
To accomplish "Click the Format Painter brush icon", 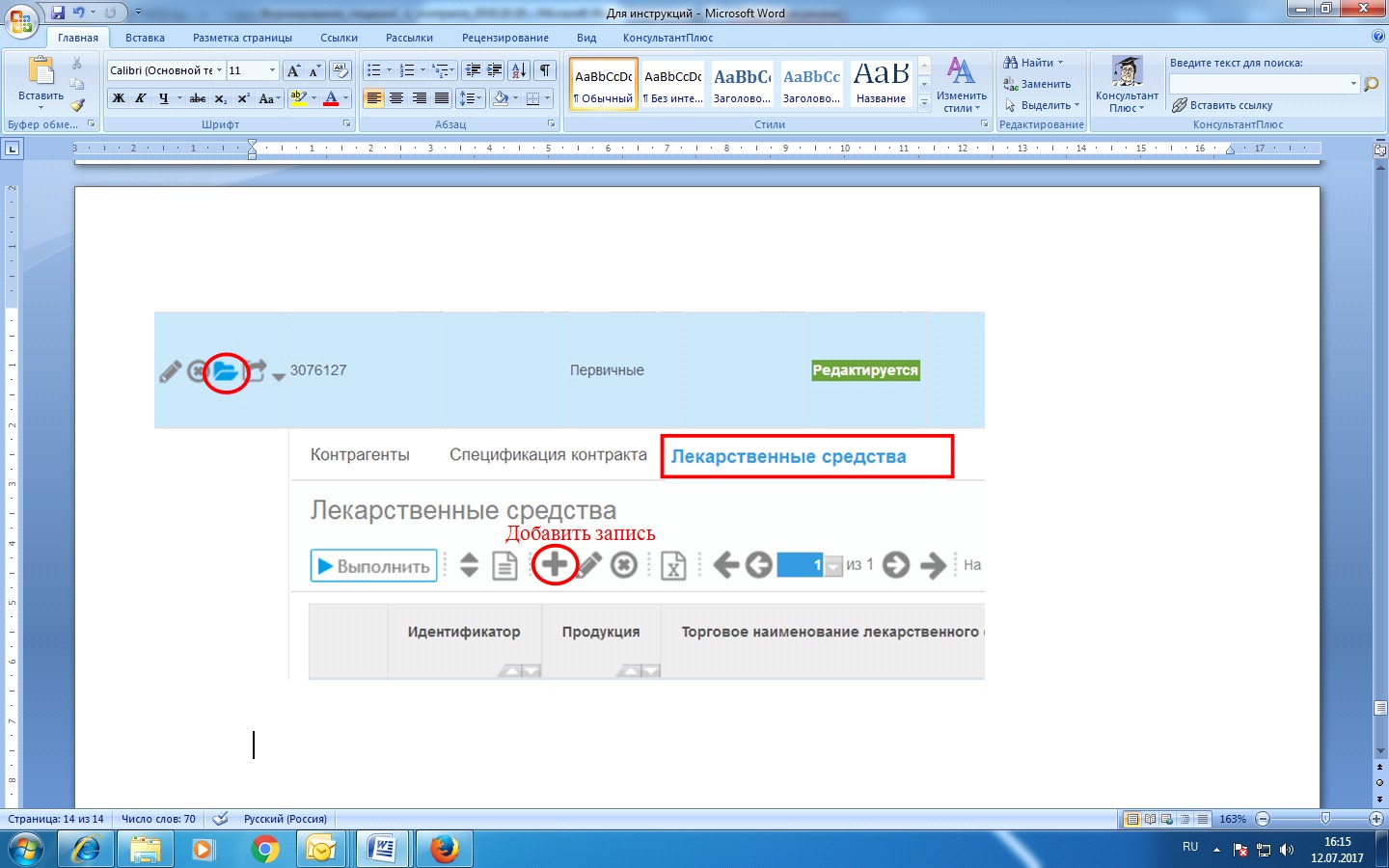I will (x=77, y=105).
